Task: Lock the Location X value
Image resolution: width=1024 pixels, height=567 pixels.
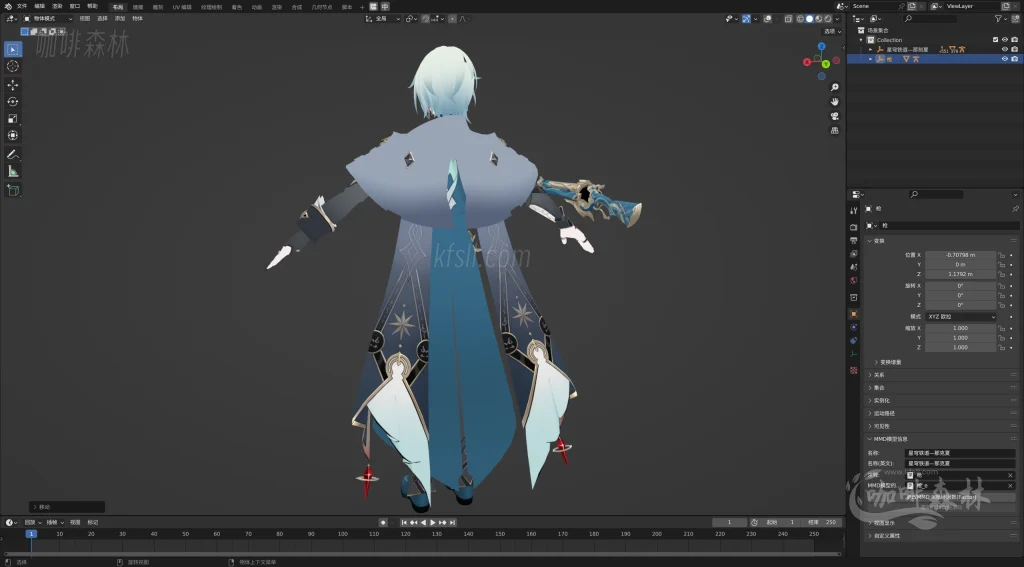Action: coord(1002,255)
